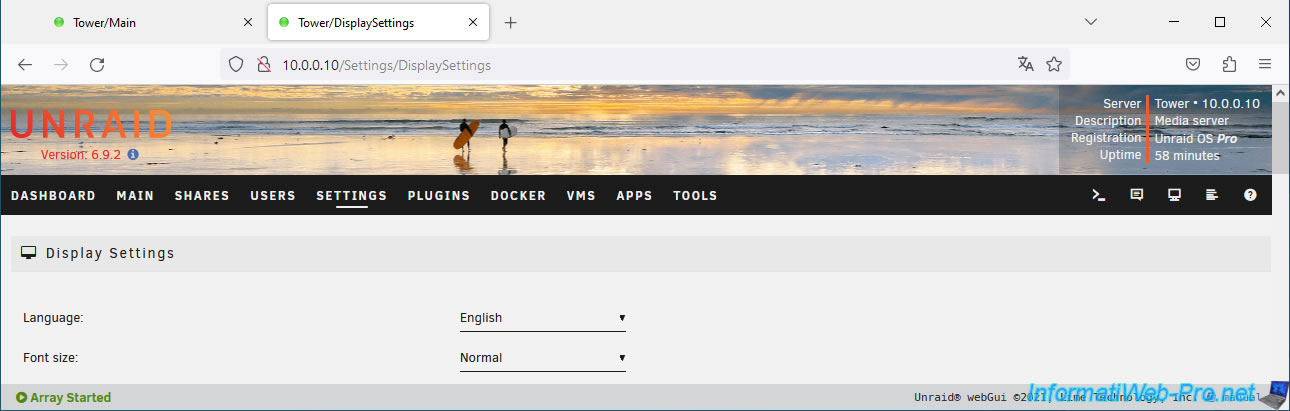The image size is (1290, 411).
Task: Click the system info monitor icon
Action: (x=1174, y=196)
